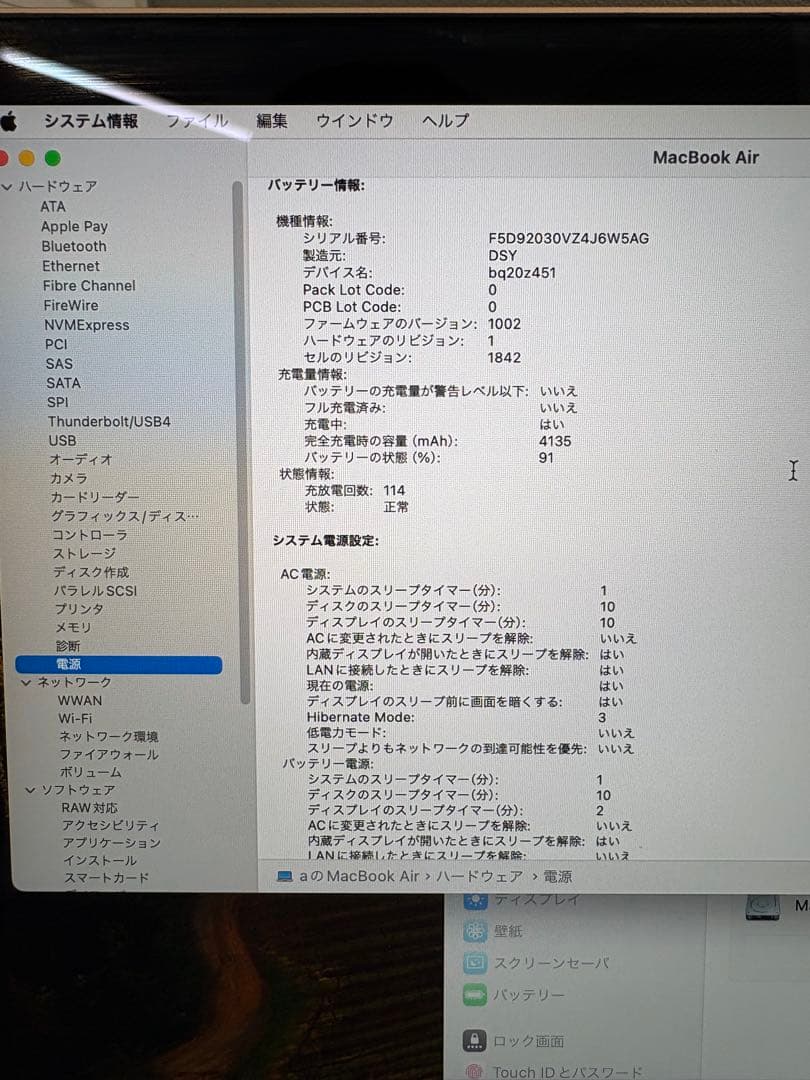Open the Apple menu icon
This screenshot has height=1080, width=810.
coord(10,120)
